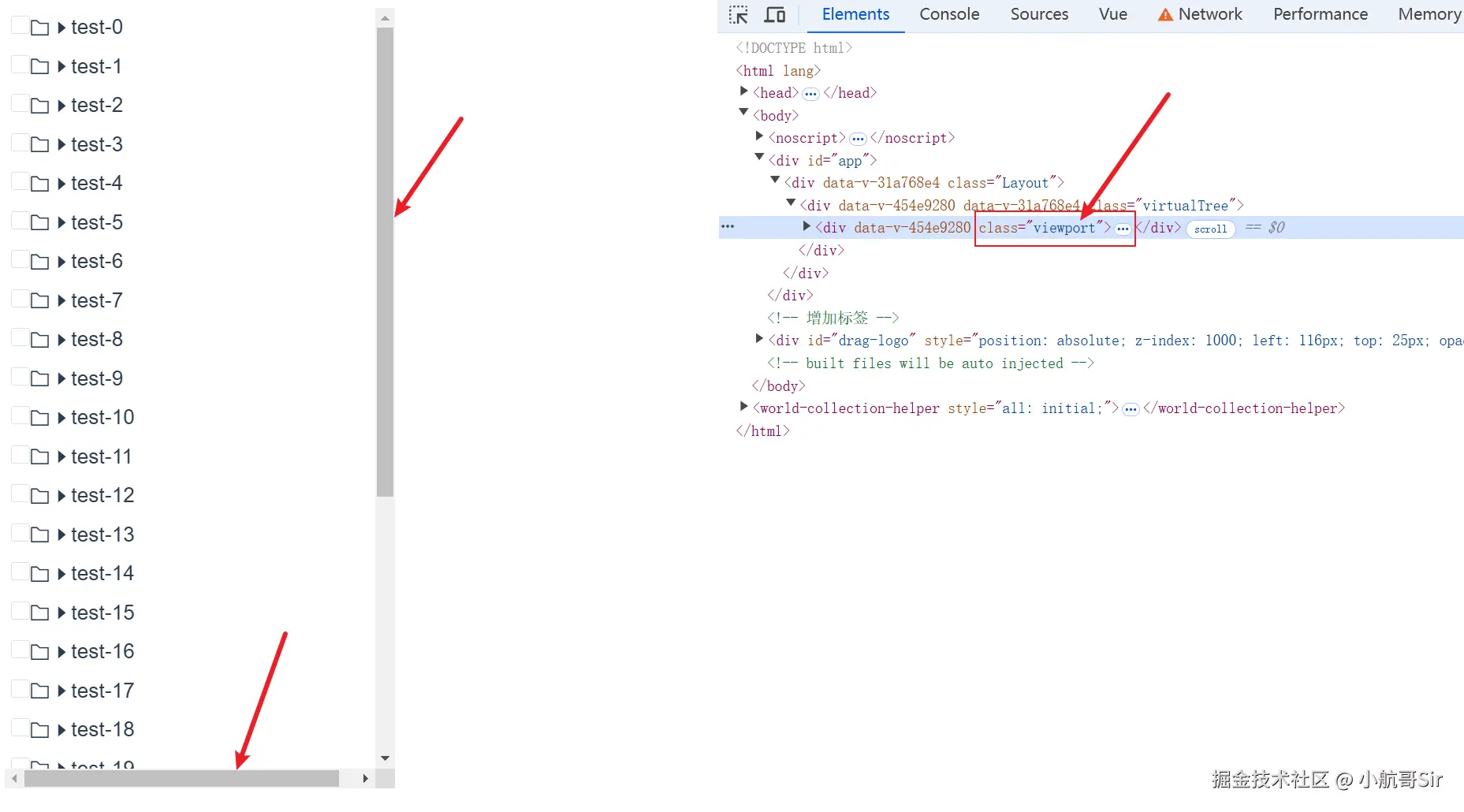The height and width of the screenshot is (812, 1464).
Task: Expand the noscript element node
Action: (759, 136)
